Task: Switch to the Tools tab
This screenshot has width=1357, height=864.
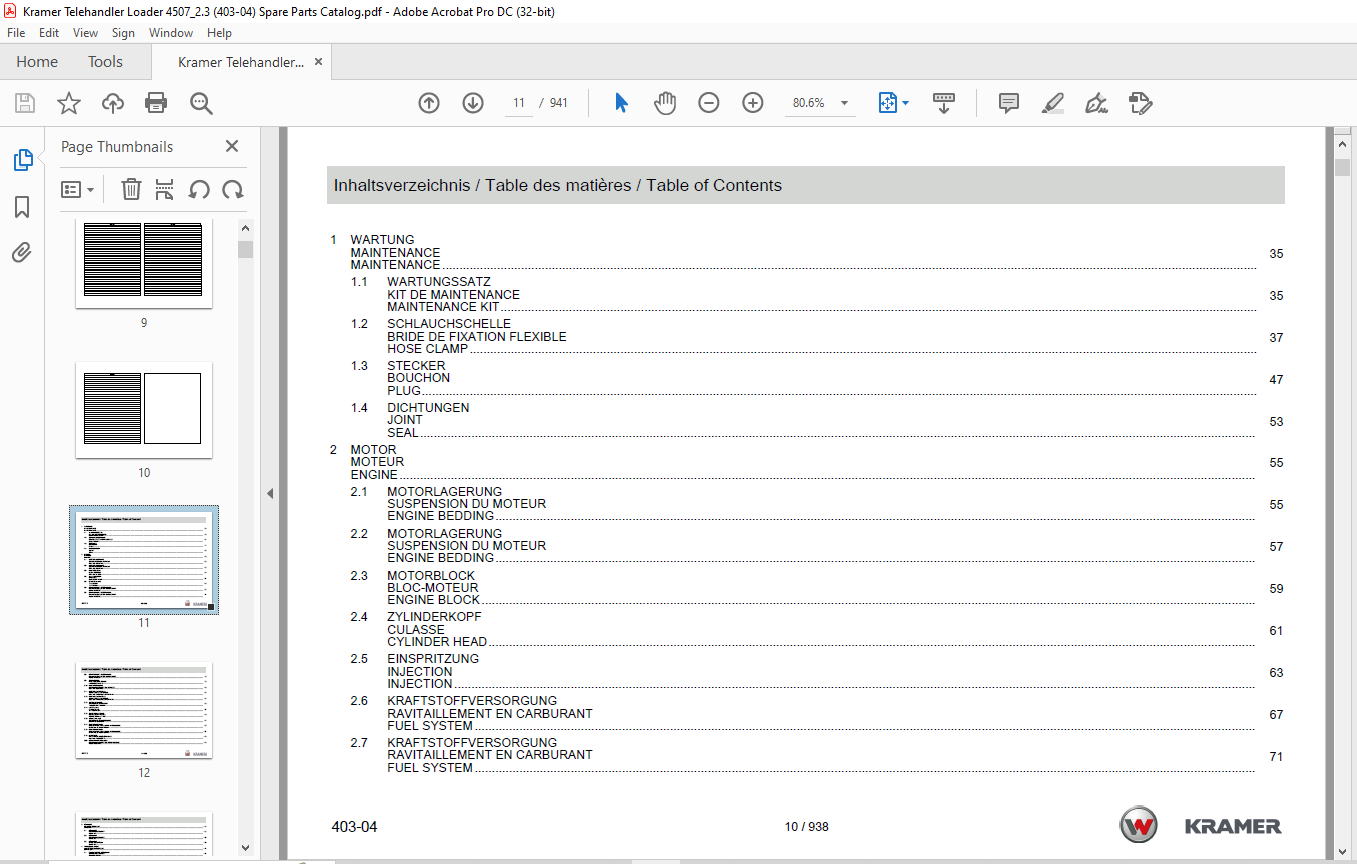Action: [105, 62]
